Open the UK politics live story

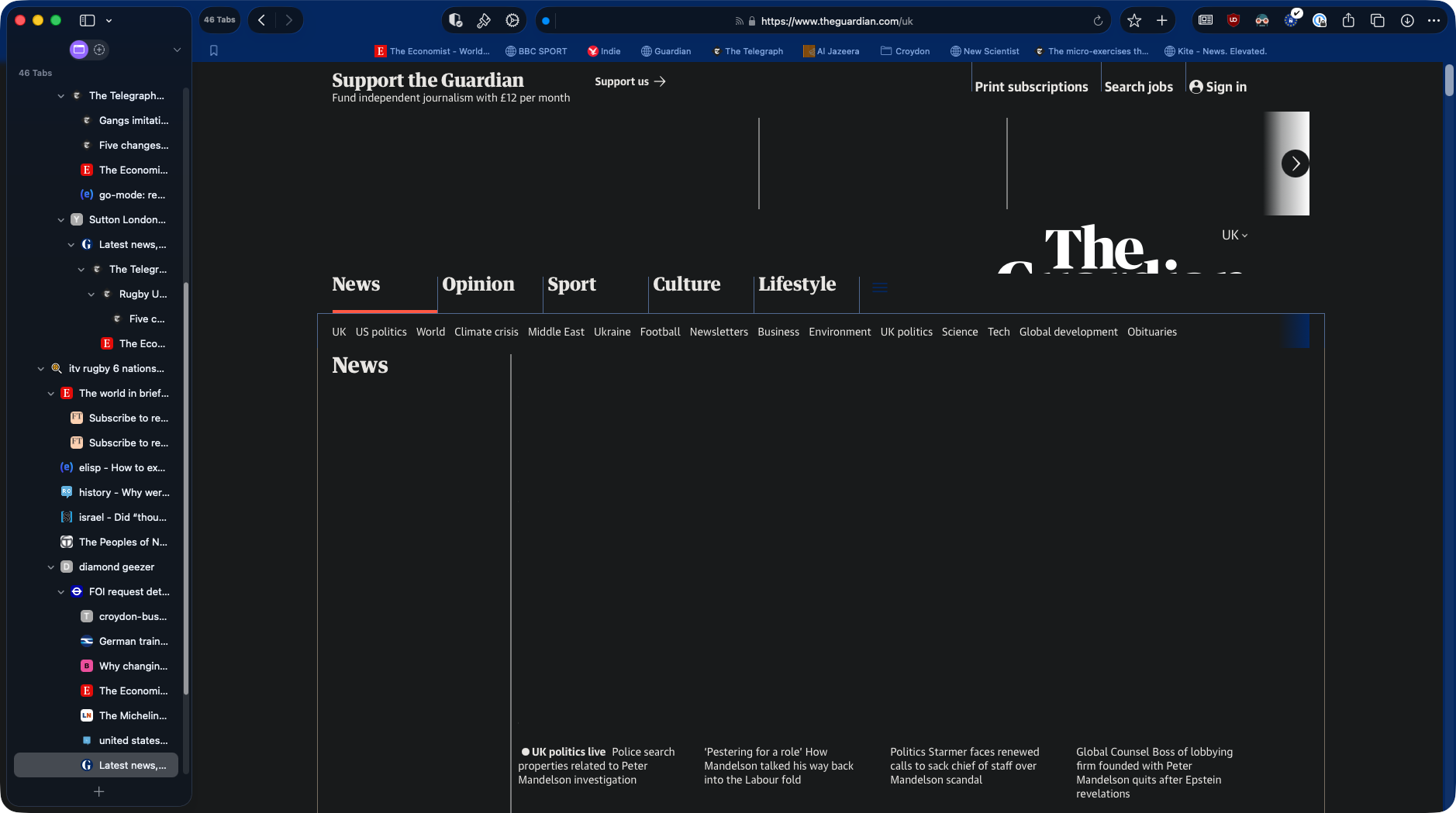[x=597, y=766]
